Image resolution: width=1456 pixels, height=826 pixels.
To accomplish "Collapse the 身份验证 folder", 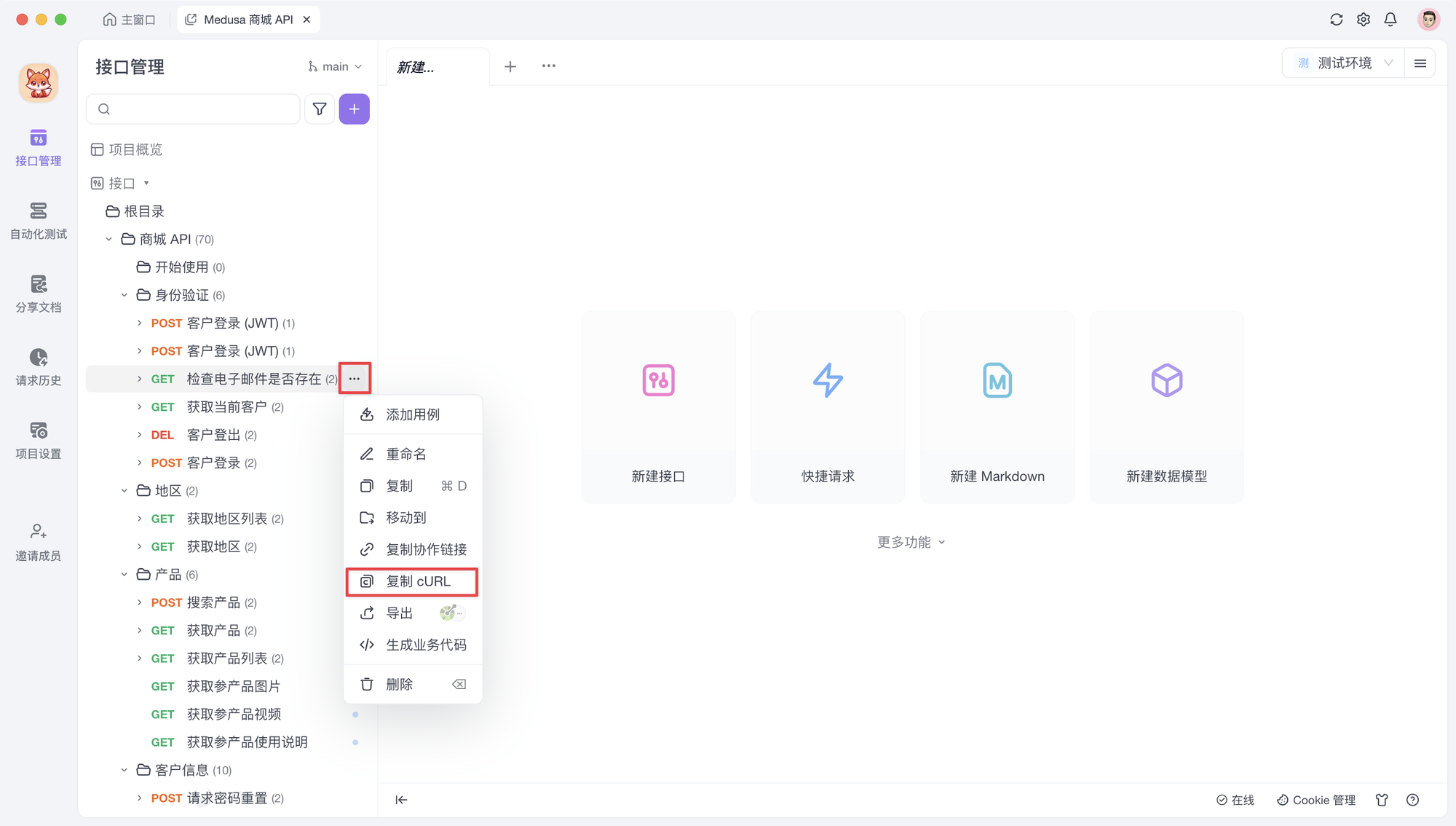I will click(x=124, y=295).
